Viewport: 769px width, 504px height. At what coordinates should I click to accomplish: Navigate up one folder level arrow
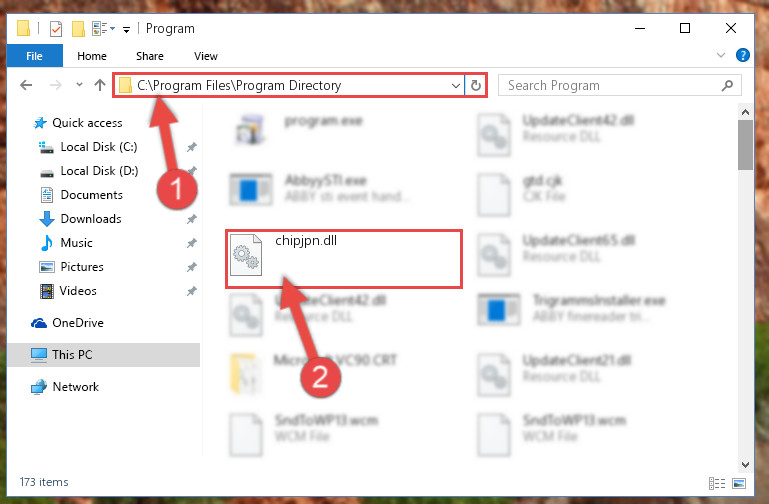click(x=100, y=85)
